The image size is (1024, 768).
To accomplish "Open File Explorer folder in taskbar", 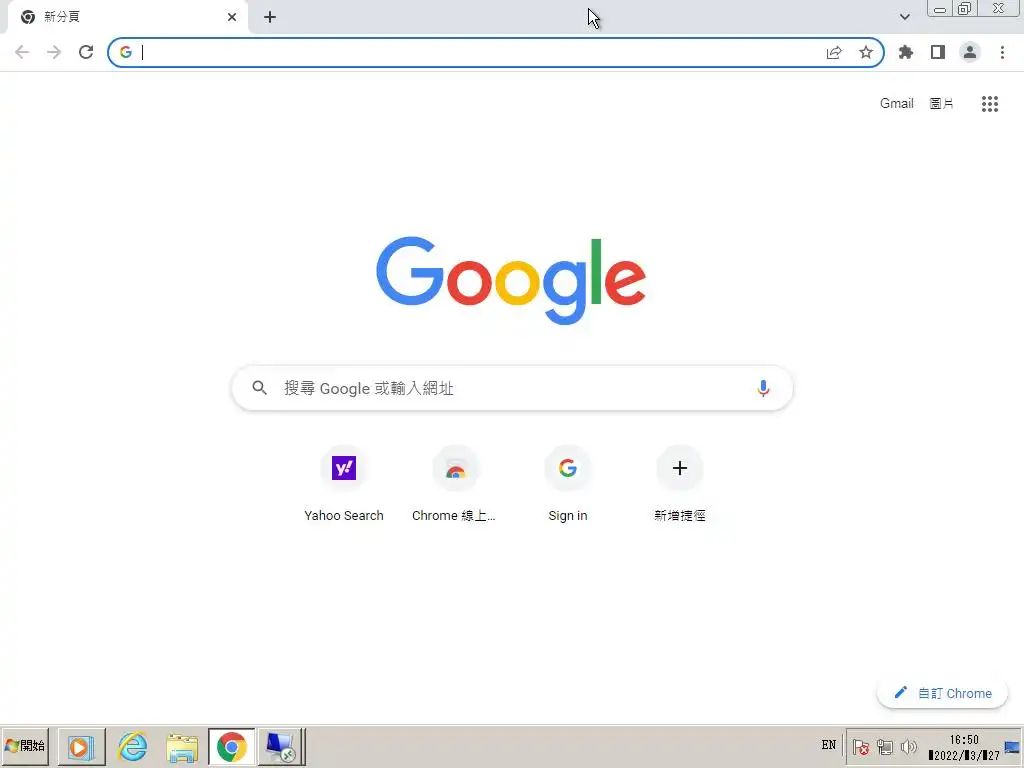I will pos(182,746).
